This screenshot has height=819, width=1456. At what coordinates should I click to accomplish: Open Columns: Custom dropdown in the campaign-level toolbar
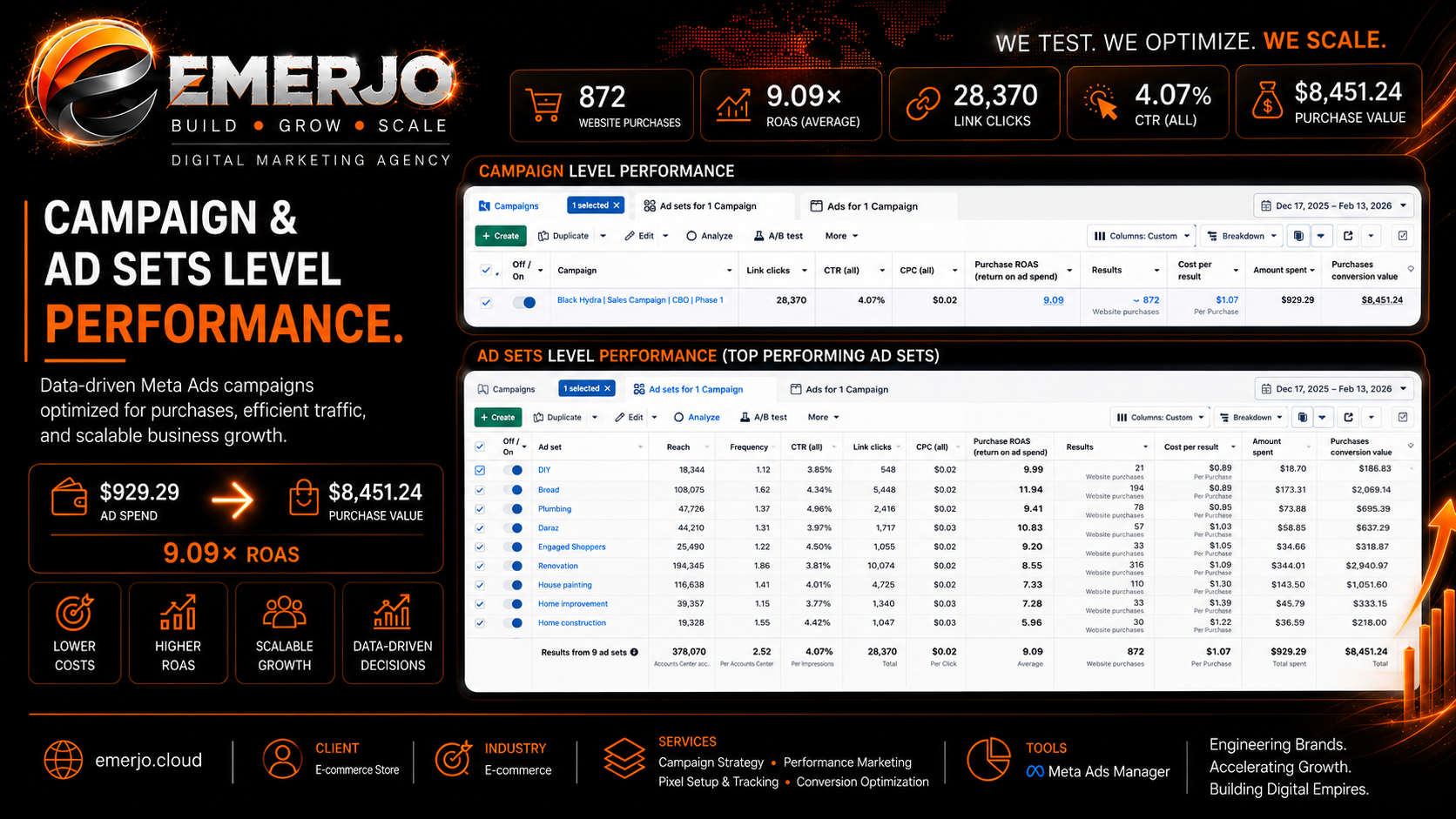point(1141,236)
